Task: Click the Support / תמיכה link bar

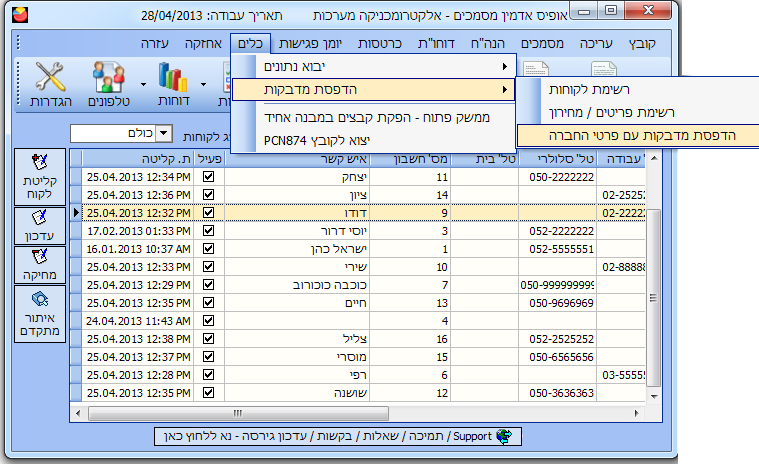Action: (338, 436)
